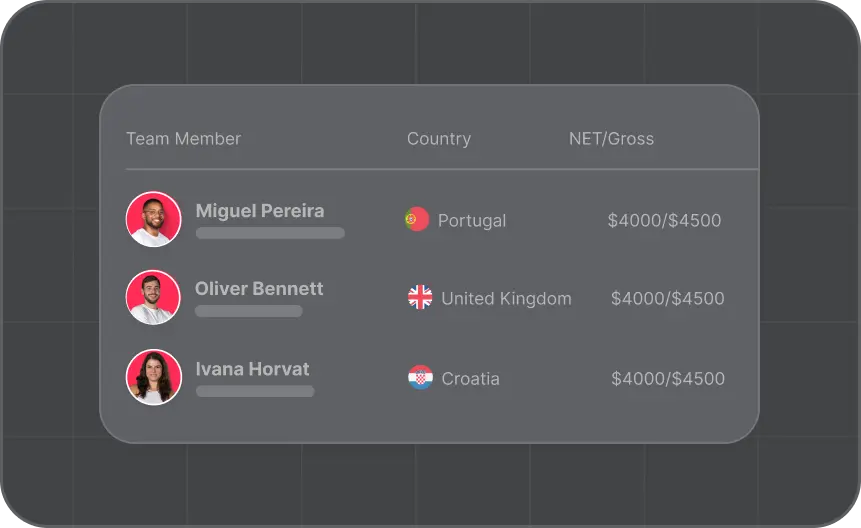Open Ivana Horvat's name link
Screen dimensions: 861x528
(x=253, y=369)
